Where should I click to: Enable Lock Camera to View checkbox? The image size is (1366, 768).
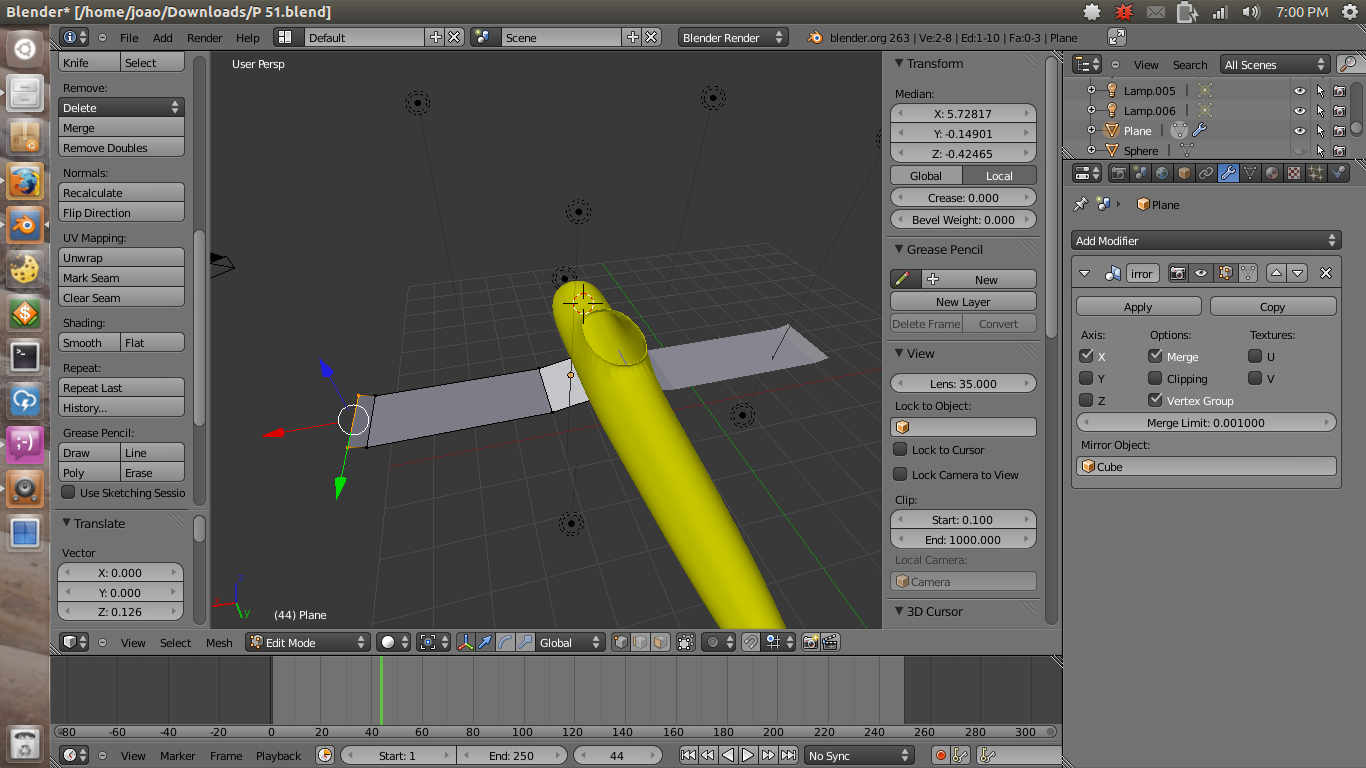tap(900, 474)
